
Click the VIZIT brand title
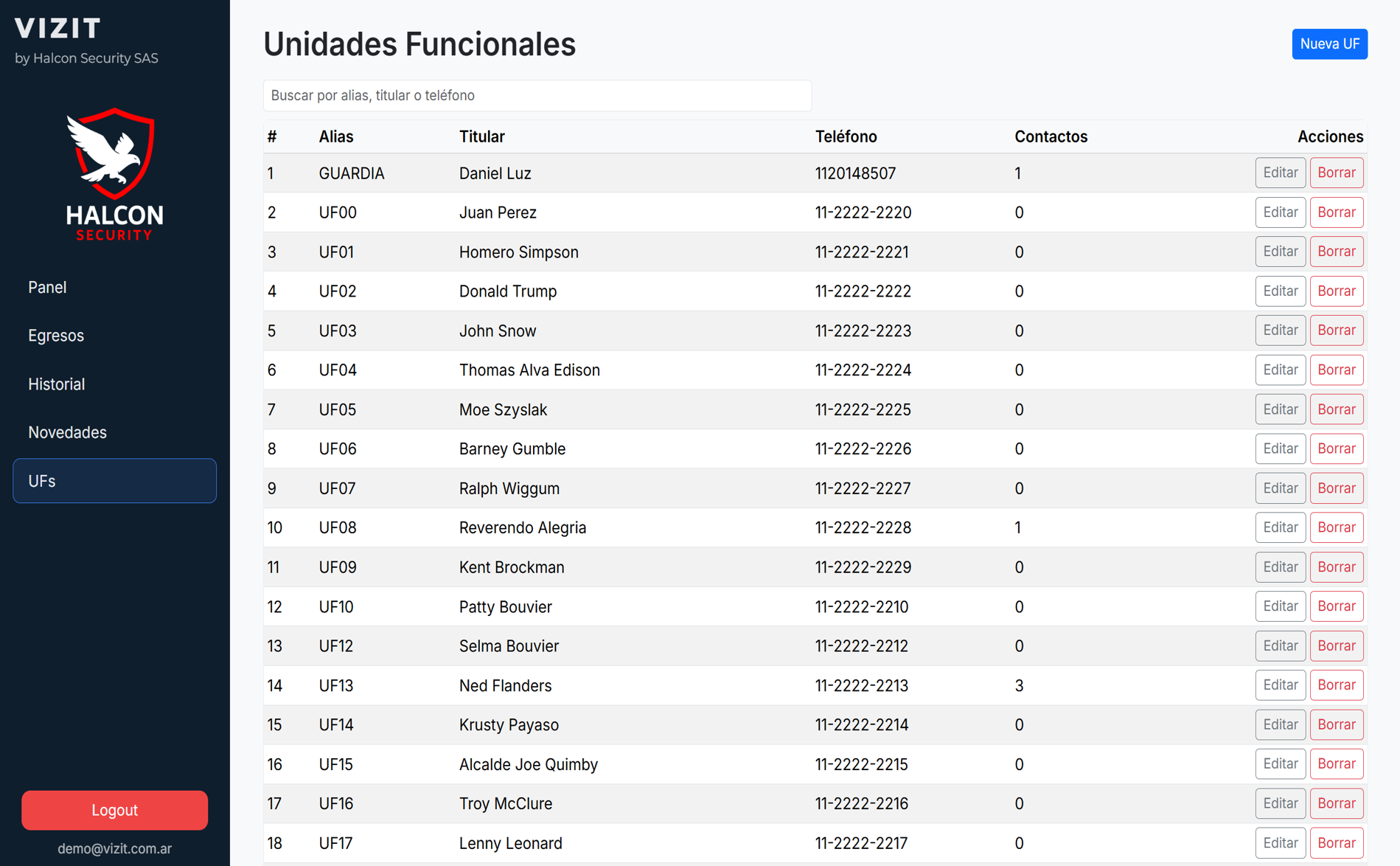pos(58,29)
